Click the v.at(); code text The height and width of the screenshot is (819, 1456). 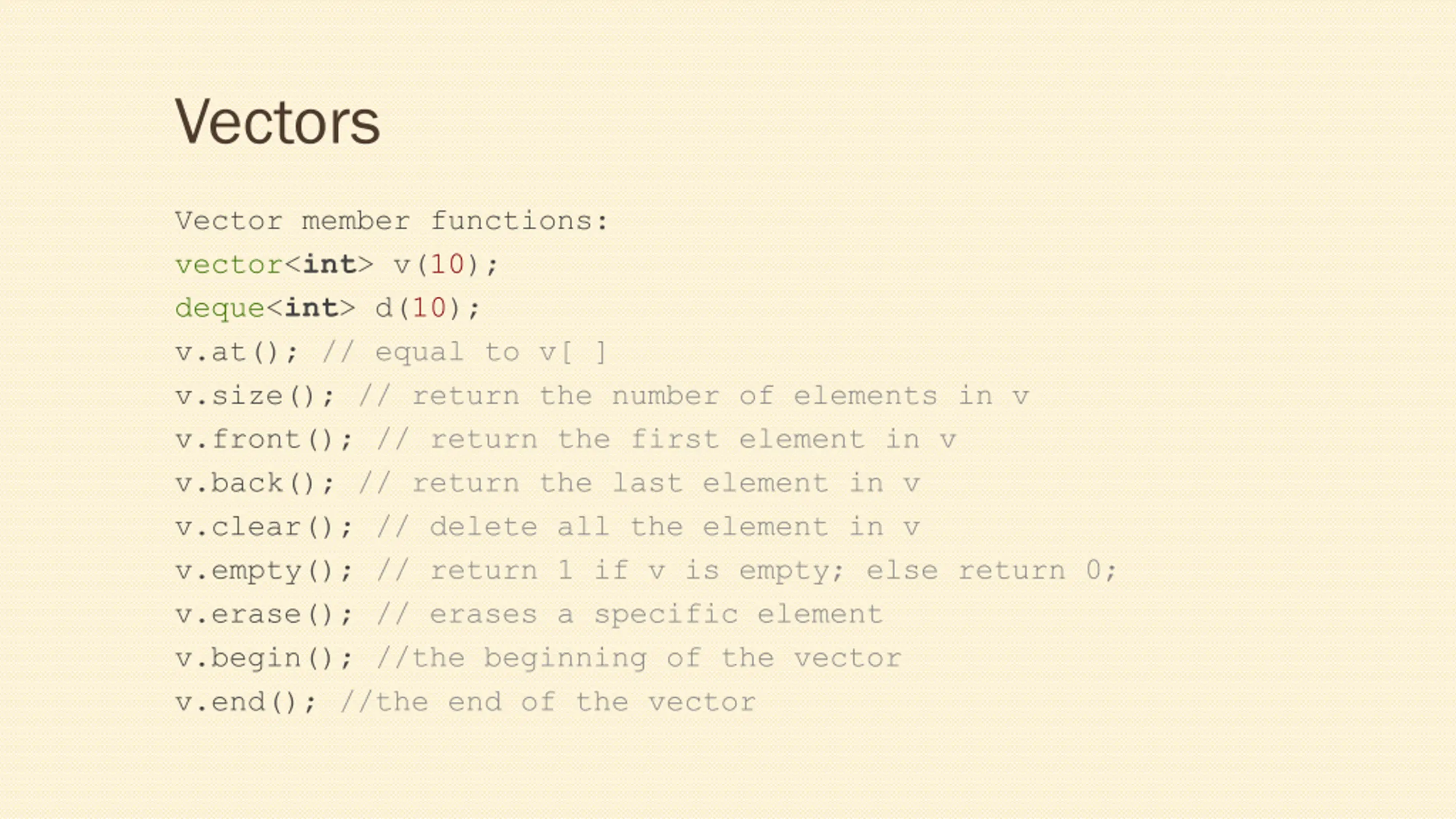pyautogui.click(x=237, y=353)
